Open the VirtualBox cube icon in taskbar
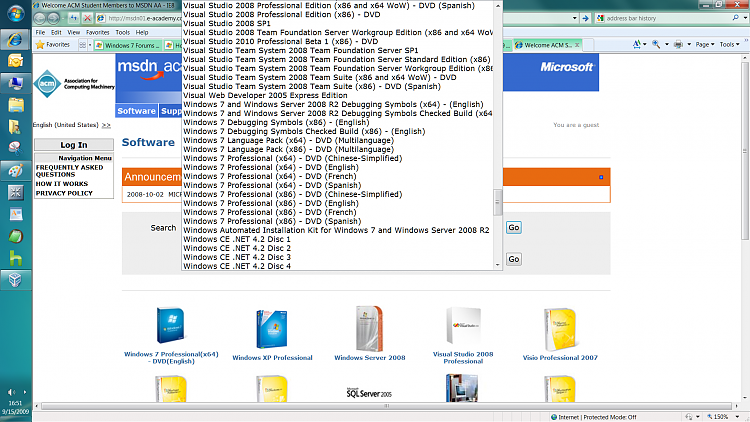 (x=15, y=280)
